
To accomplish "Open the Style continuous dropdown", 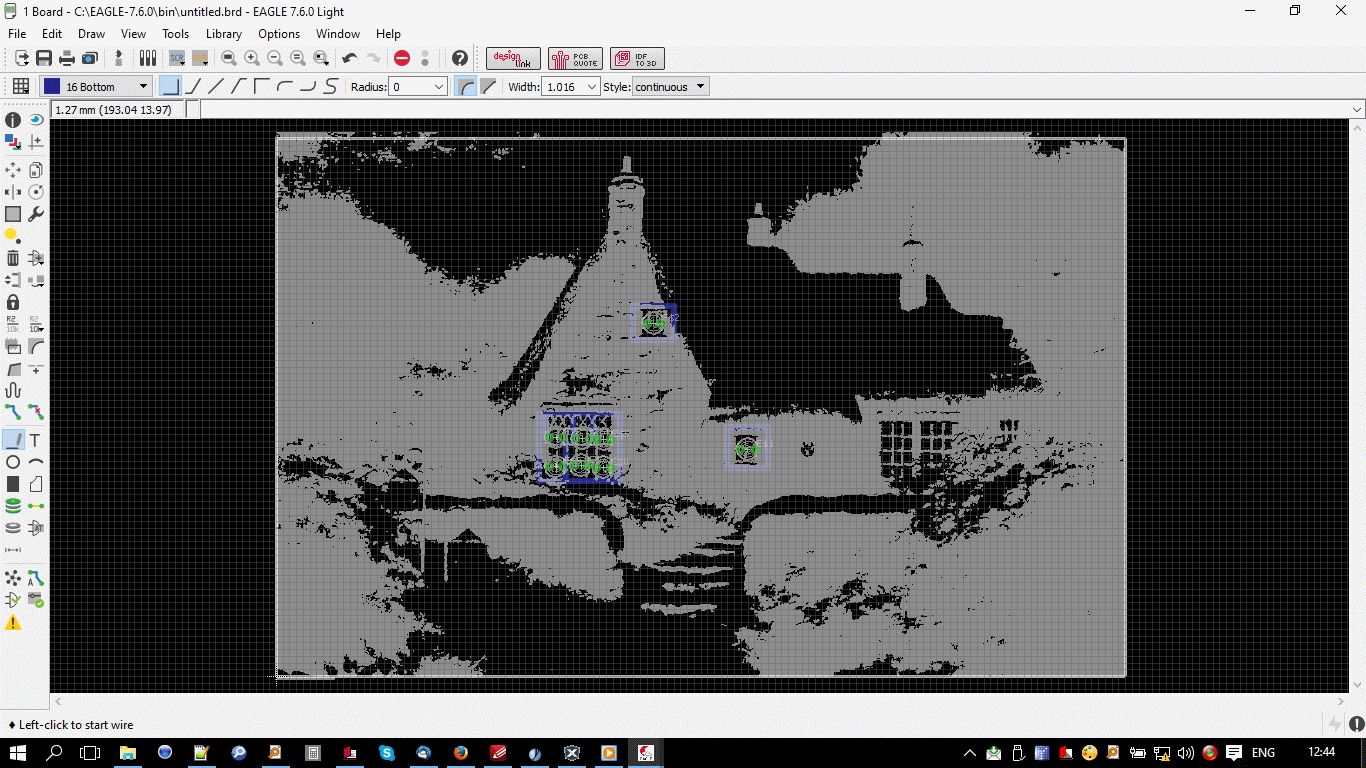I will click(x=670, y=87).
